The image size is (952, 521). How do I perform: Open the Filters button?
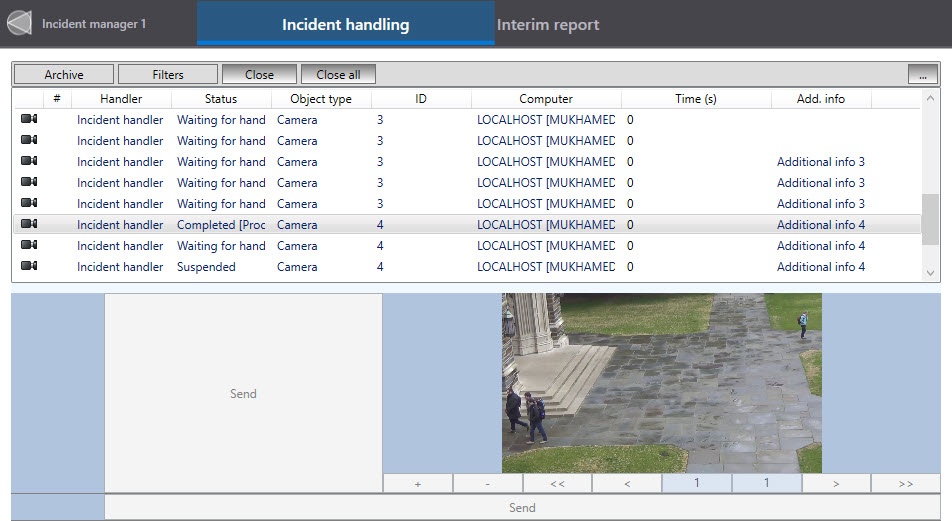[168, 74]
